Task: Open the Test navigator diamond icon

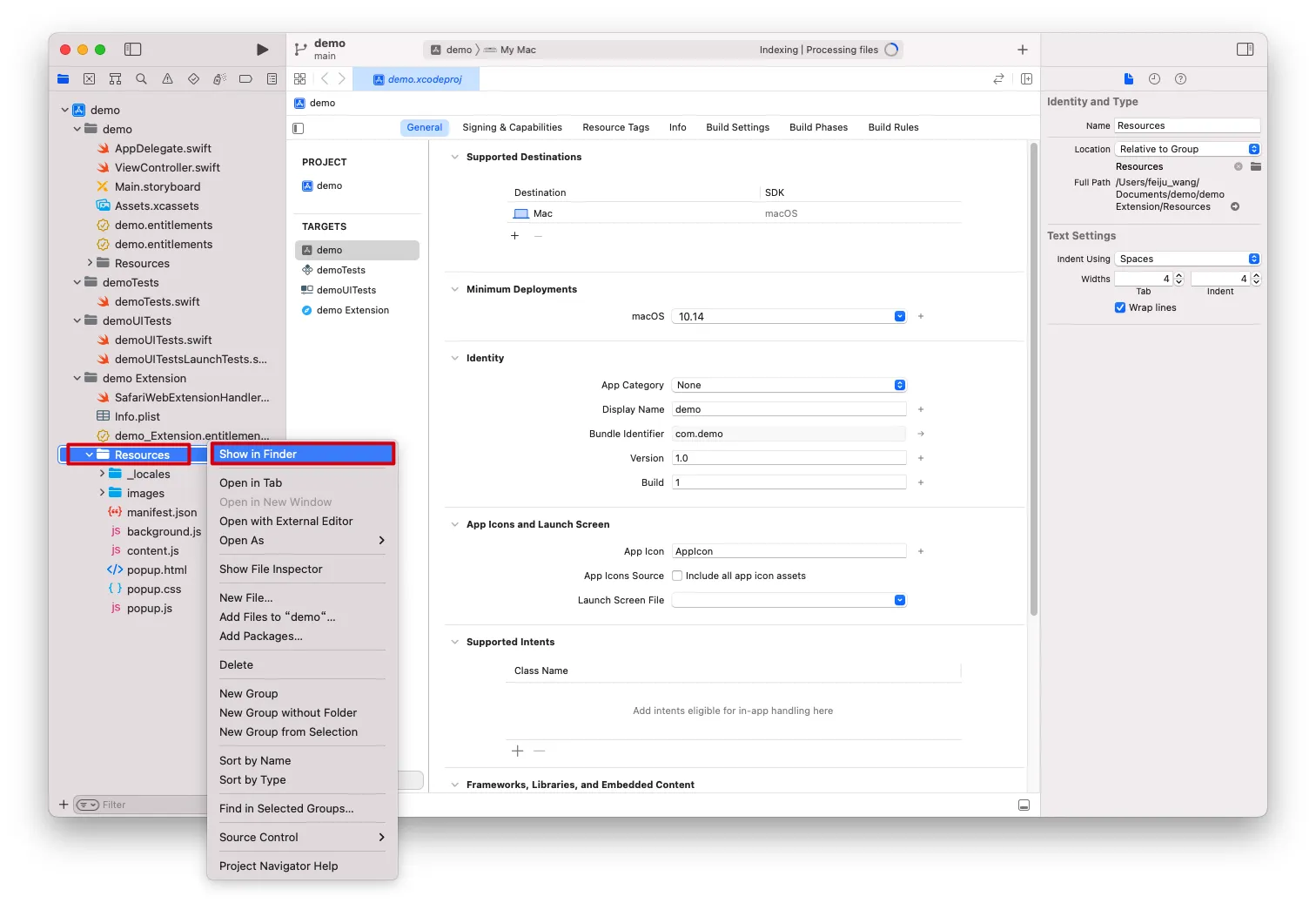Action: [x=193, y=79]
